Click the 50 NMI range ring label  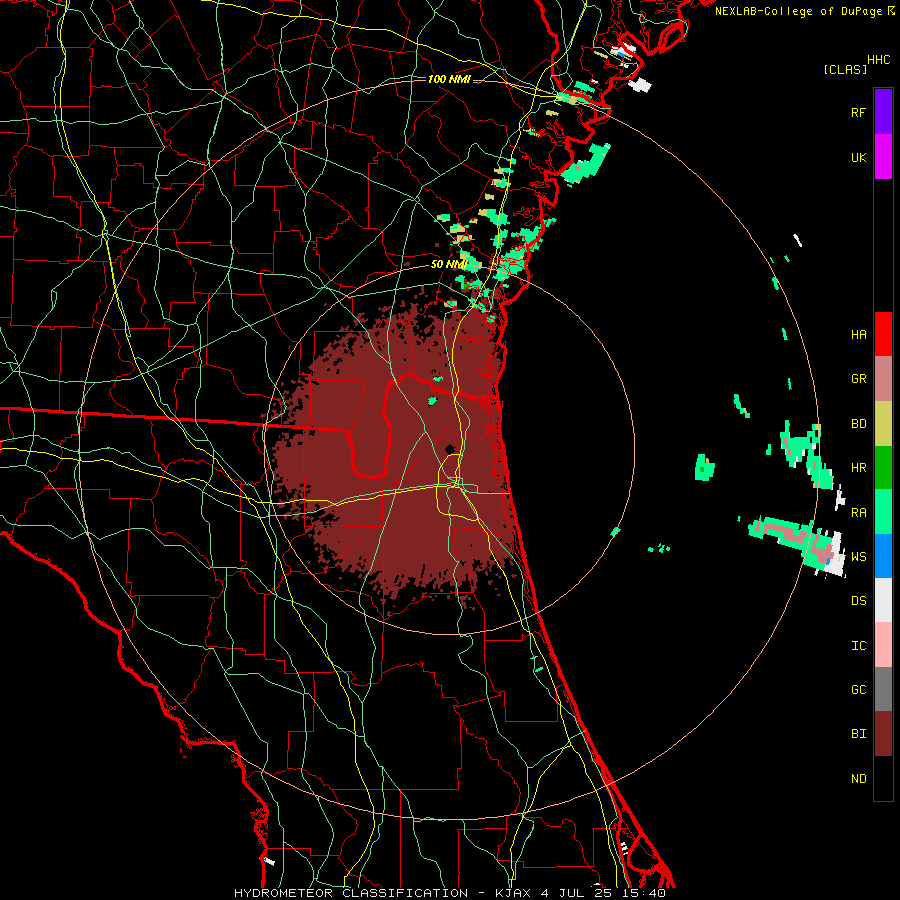click(x=449, y=264)
